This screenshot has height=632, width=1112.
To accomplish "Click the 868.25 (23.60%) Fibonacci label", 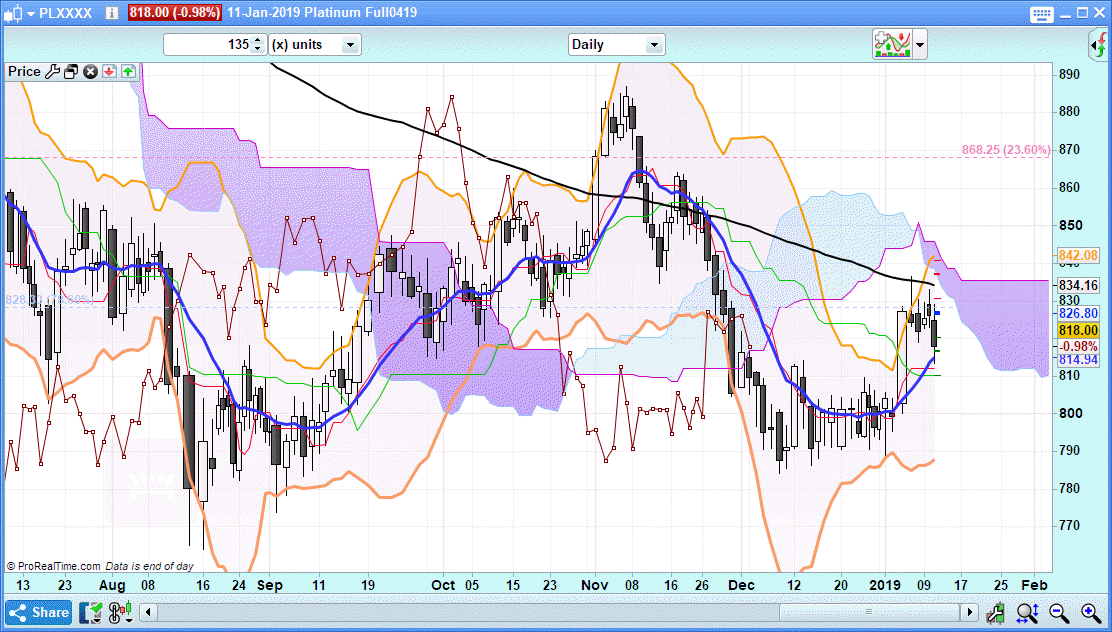I will point(1006,150).
